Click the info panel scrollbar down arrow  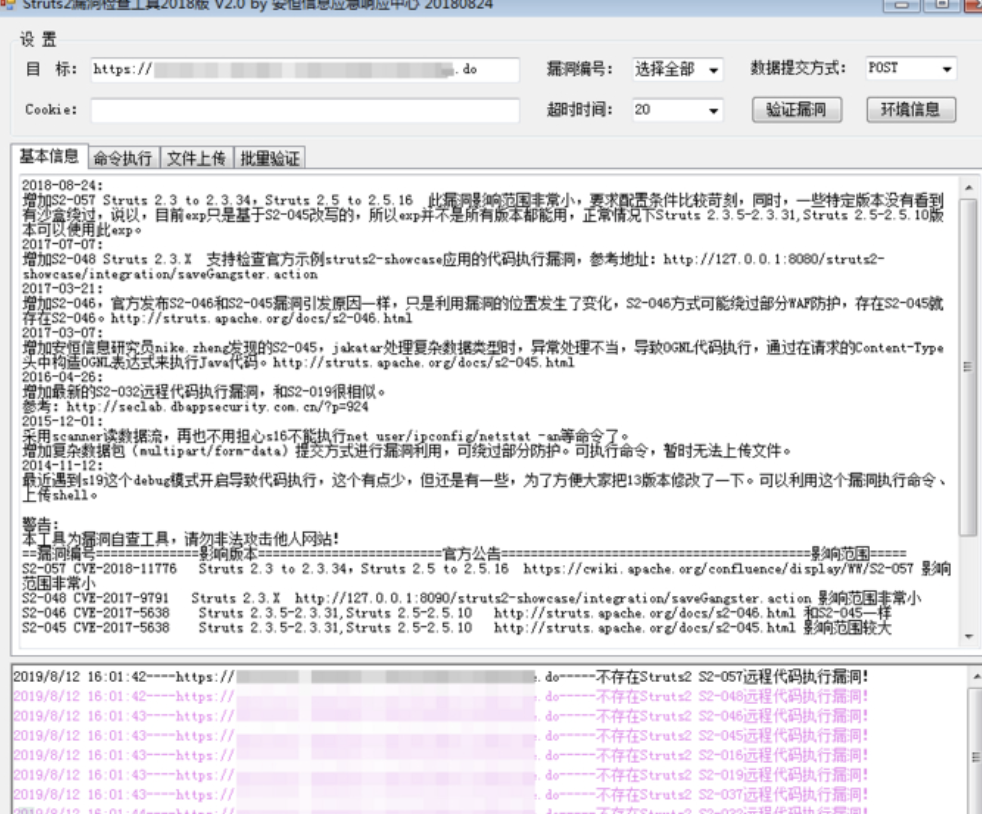[969, 636]
